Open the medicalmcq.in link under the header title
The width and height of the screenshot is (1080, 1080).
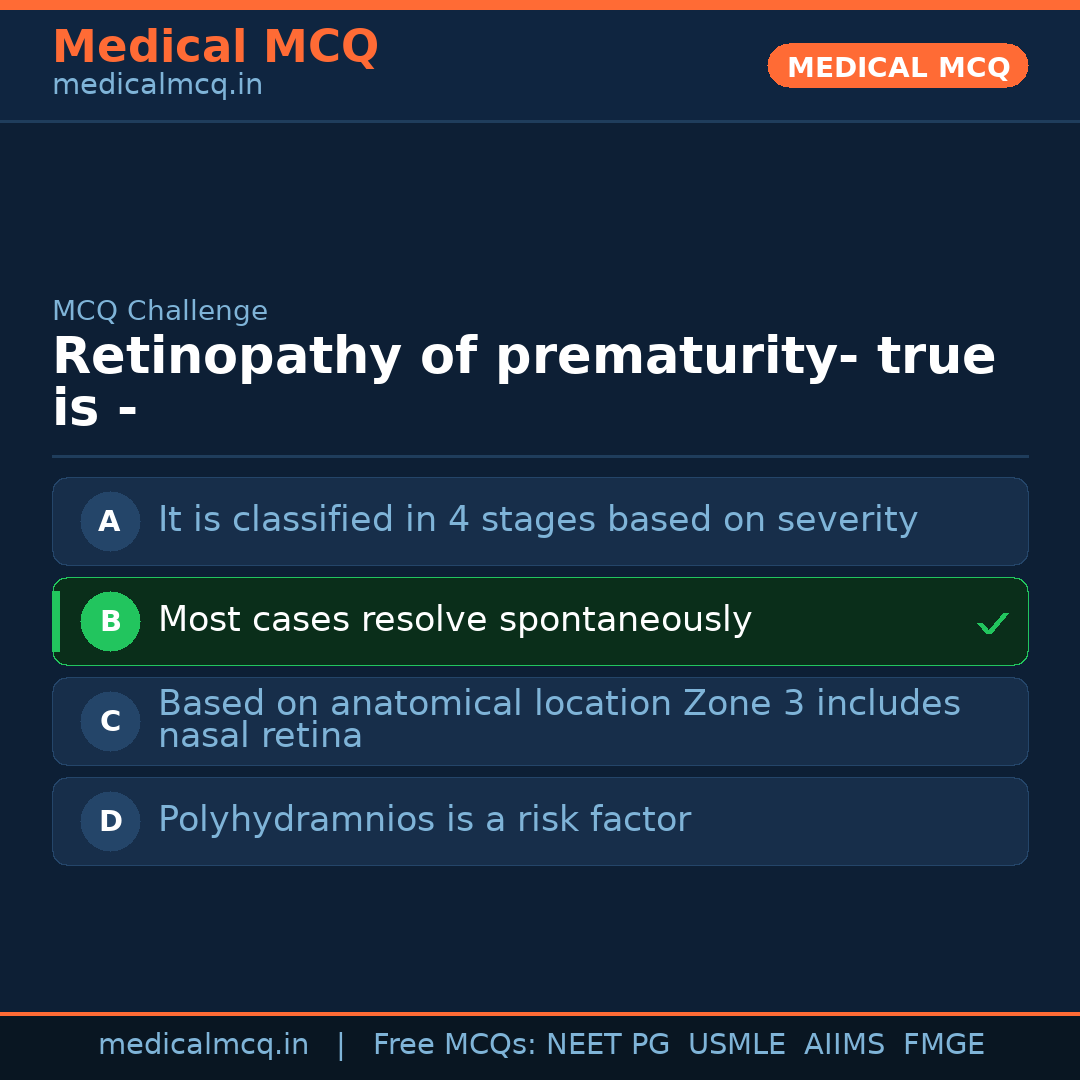click(x=157, y=86)
